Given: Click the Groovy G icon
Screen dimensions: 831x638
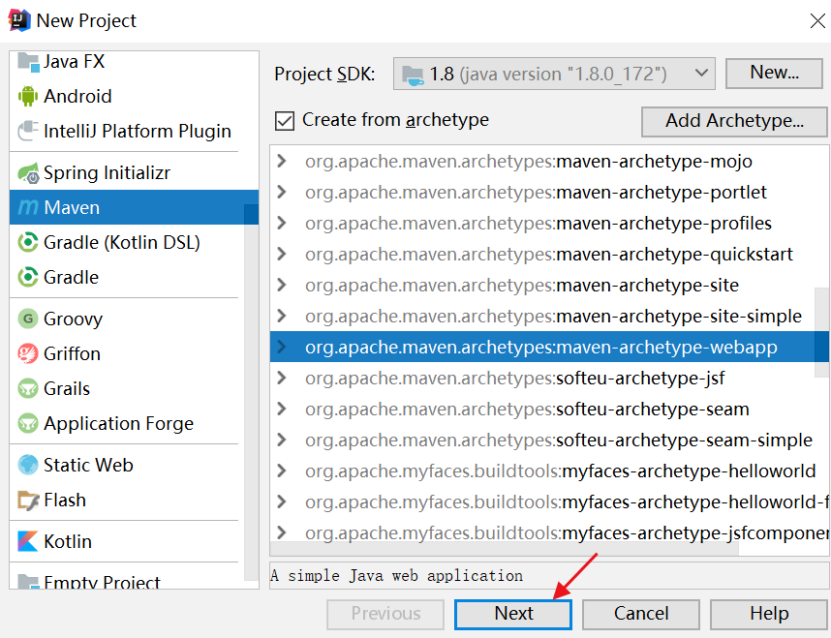Looking at the screenshot, I should (28, 319).
